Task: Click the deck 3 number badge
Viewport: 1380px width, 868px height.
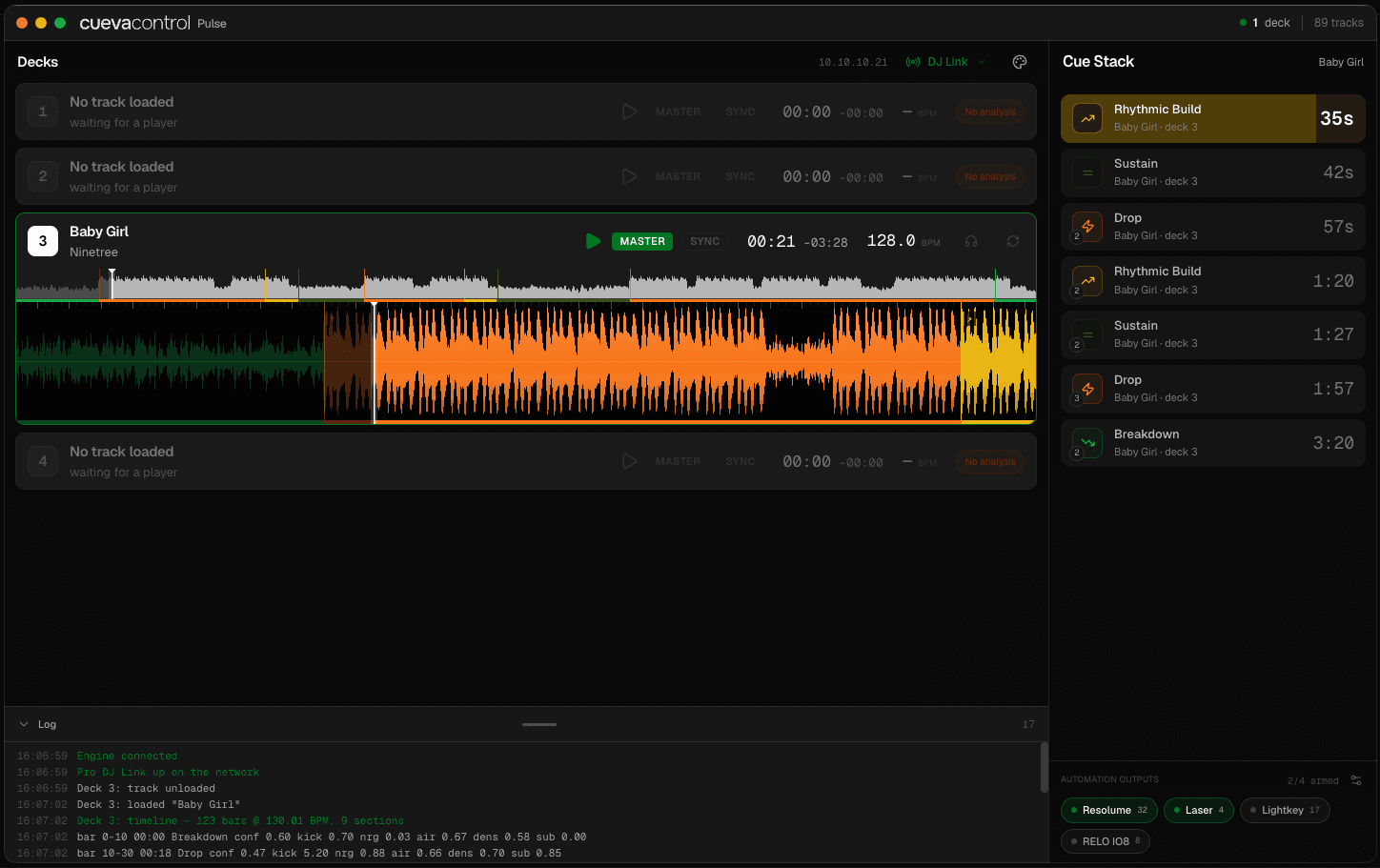Action: 43,241
